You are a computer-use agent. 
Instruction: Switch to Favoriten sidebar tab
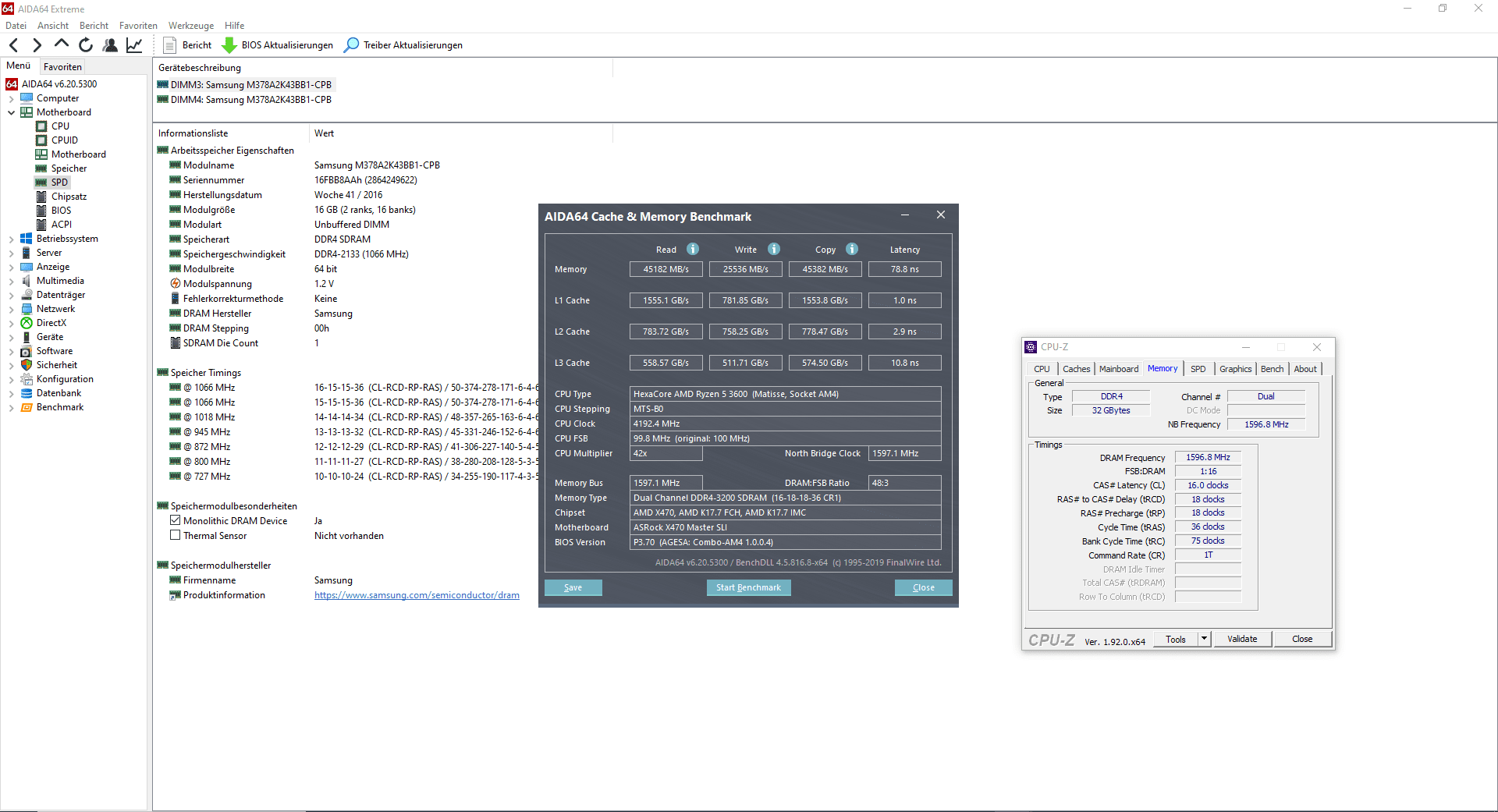point(62,67)
